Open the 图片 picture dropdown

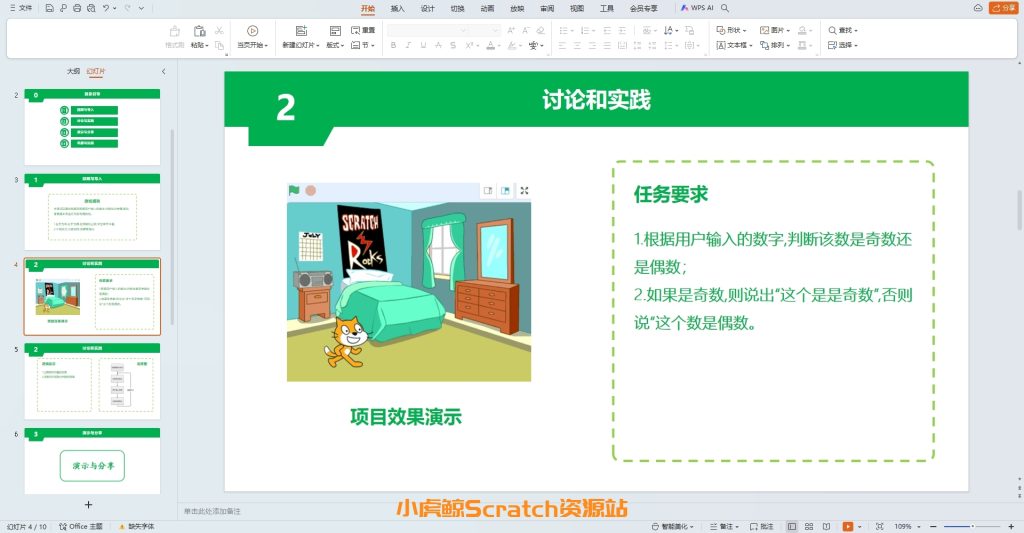[x=775, y=30]
